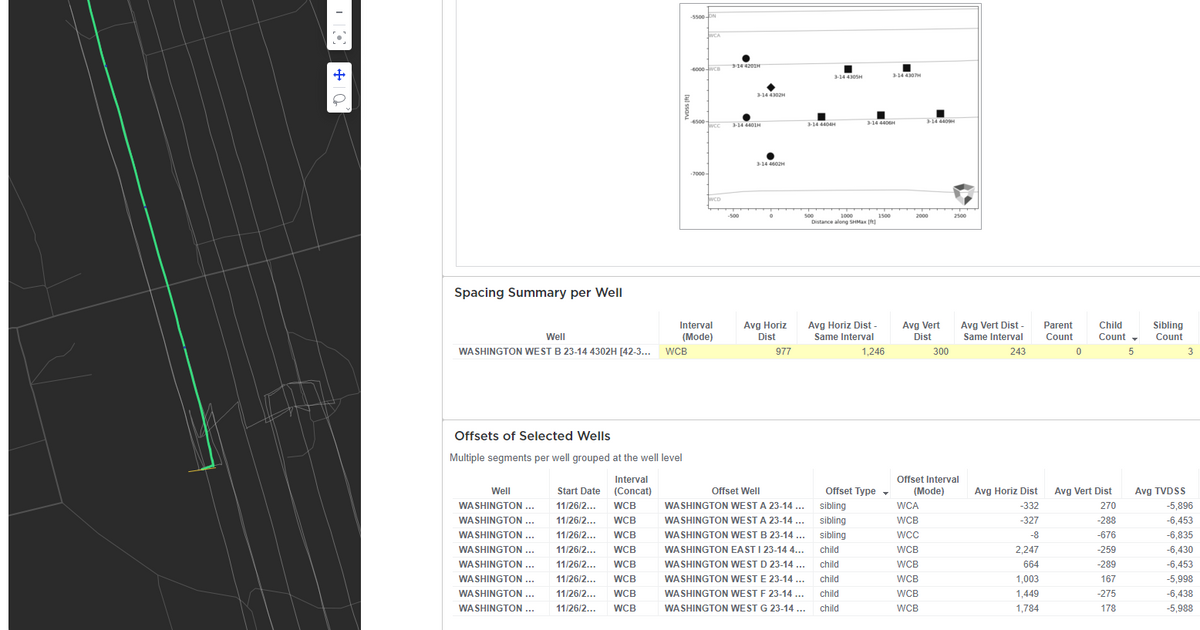Click the Avg Vert Dist header in Spacing Summary
Viewport: 1200px width, 630px height.
[923, 331]
